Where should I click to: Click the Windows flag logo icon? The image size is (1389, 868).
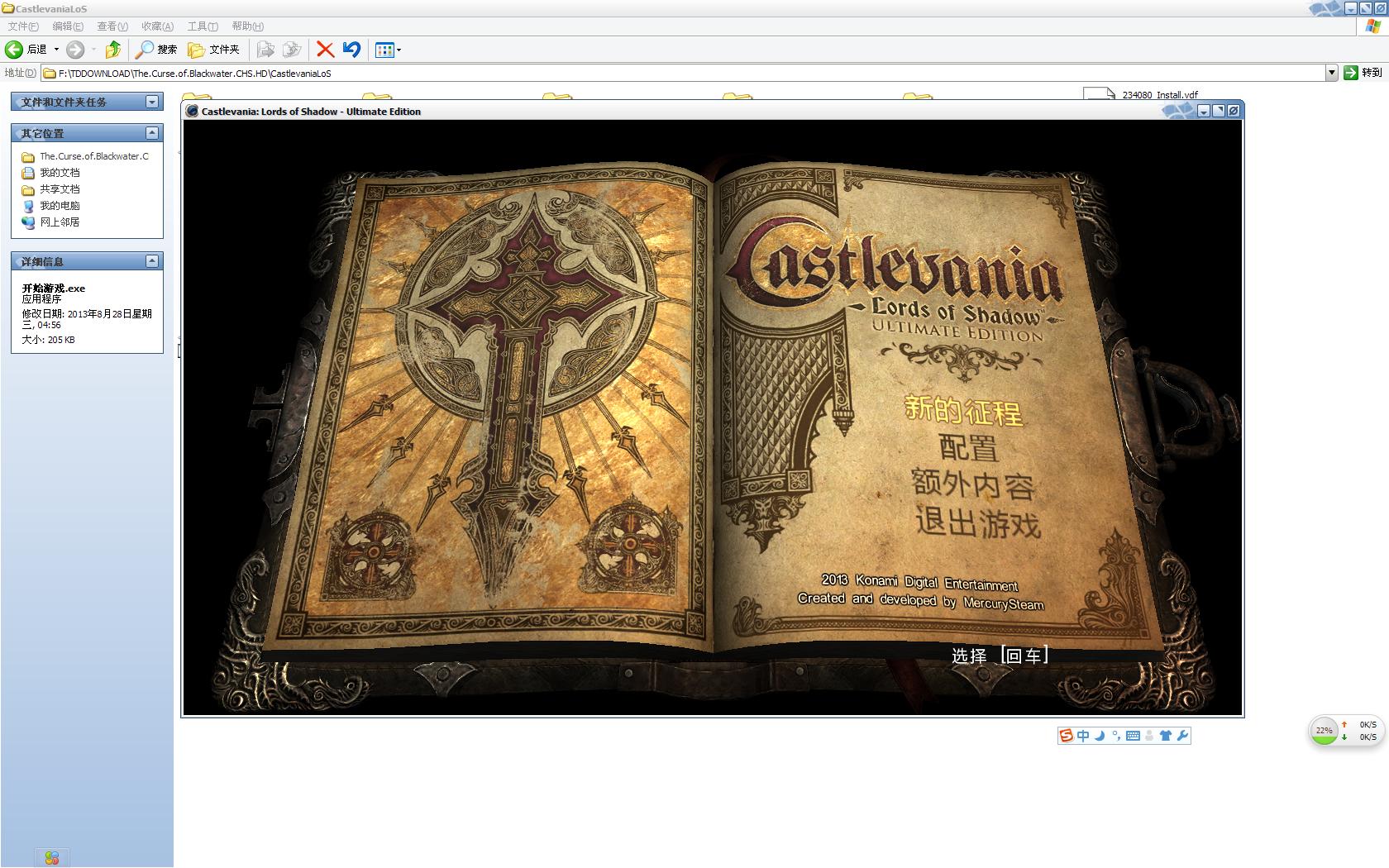(x=1373, y=26)
